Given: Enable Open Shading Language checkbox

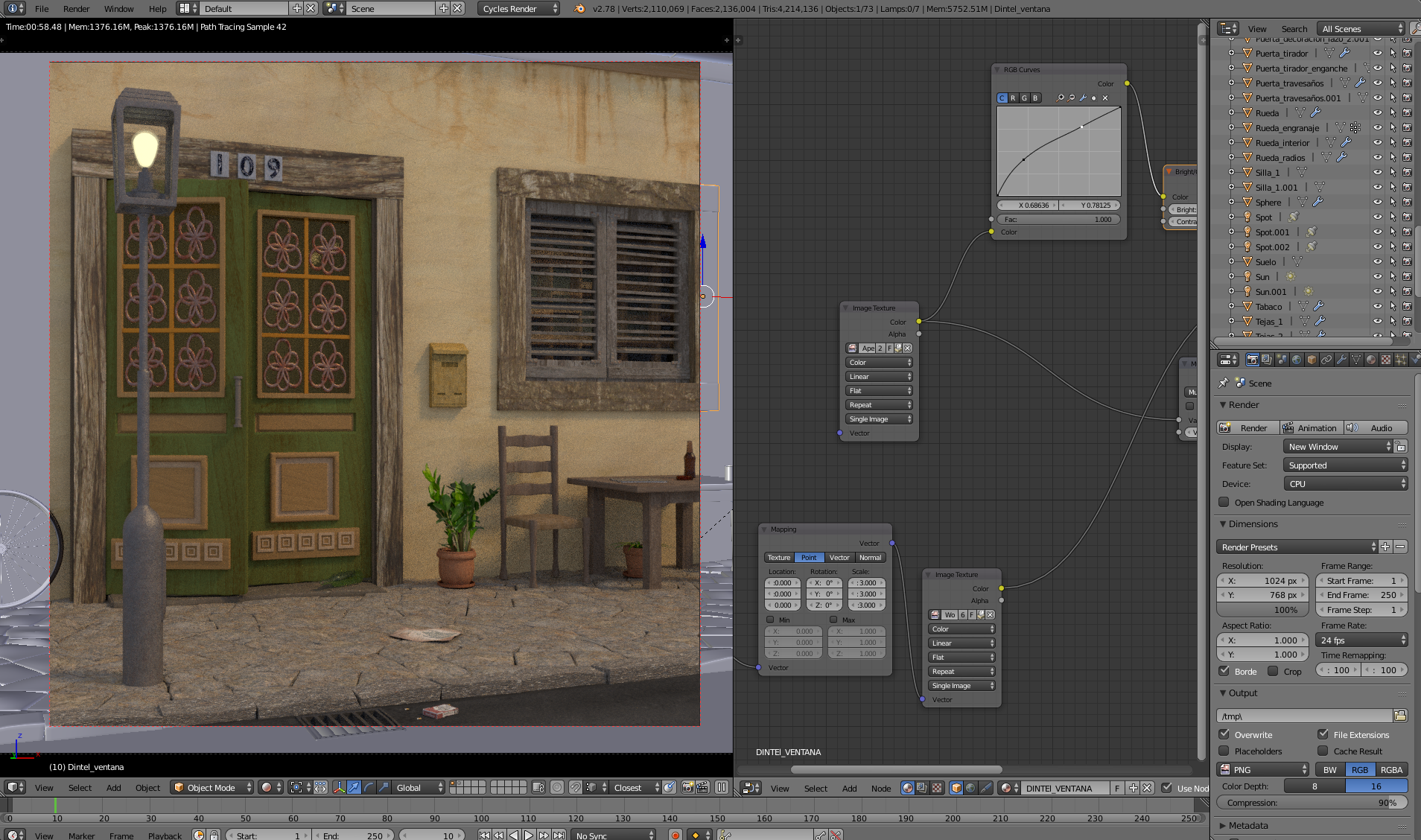Looking at the screenshot, I should [x=1224, y=503].
